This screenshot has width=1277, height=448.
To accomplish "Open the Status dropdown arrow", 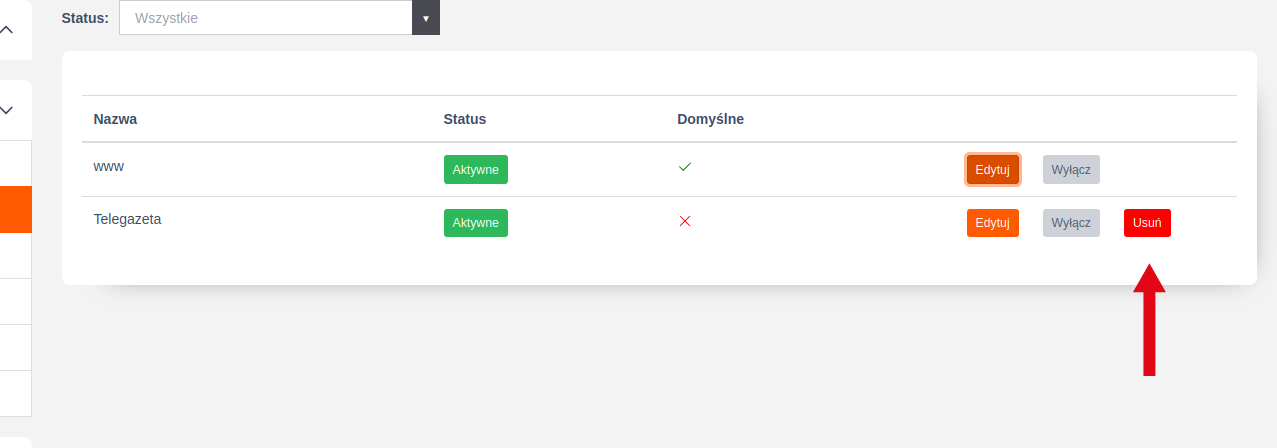I will tap(425, 18).
